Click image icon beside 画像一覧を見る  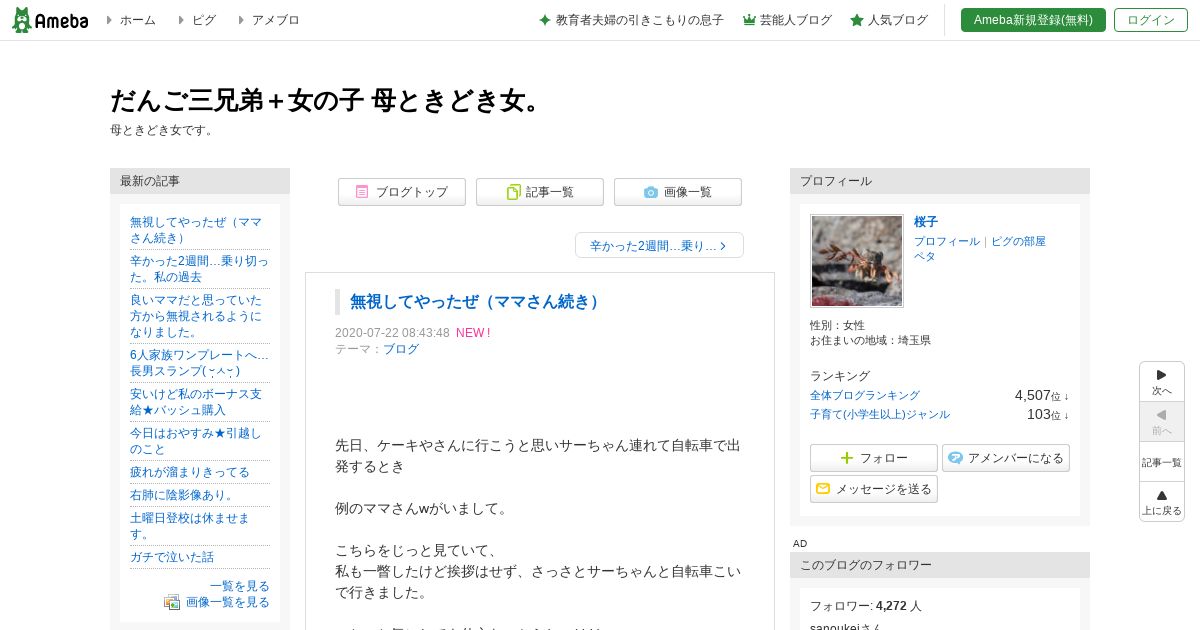click(x=172, y=602)
